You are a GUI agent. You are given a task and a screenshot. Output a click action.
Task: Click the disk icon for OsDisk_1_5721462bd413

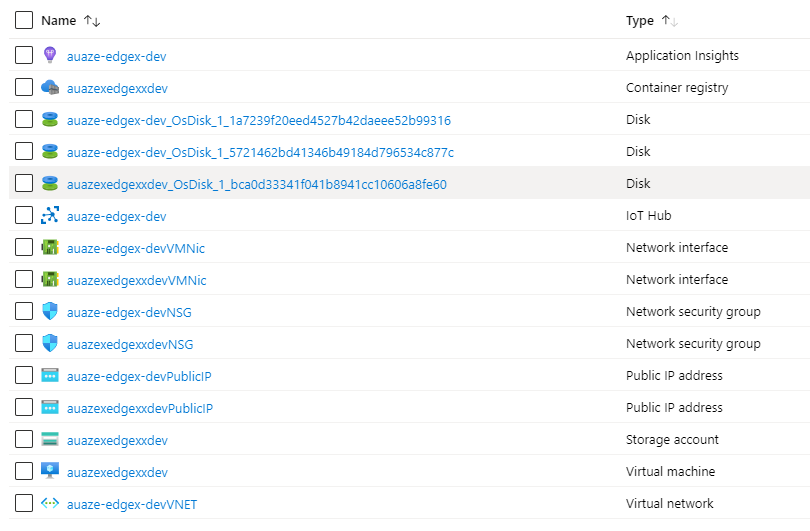pos(50,151)
